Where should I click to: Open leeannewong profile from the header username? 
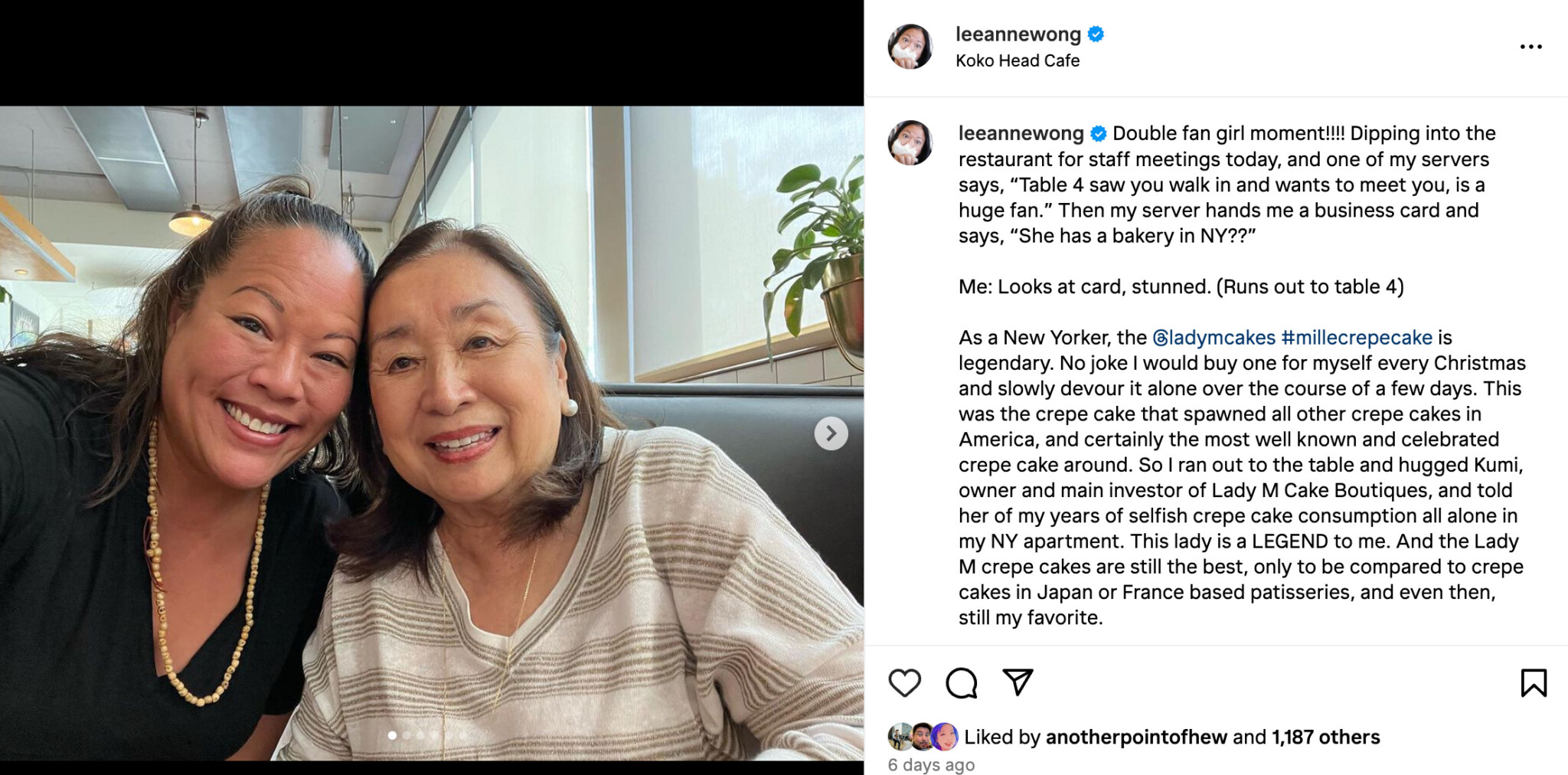(x=1018, y=34)
